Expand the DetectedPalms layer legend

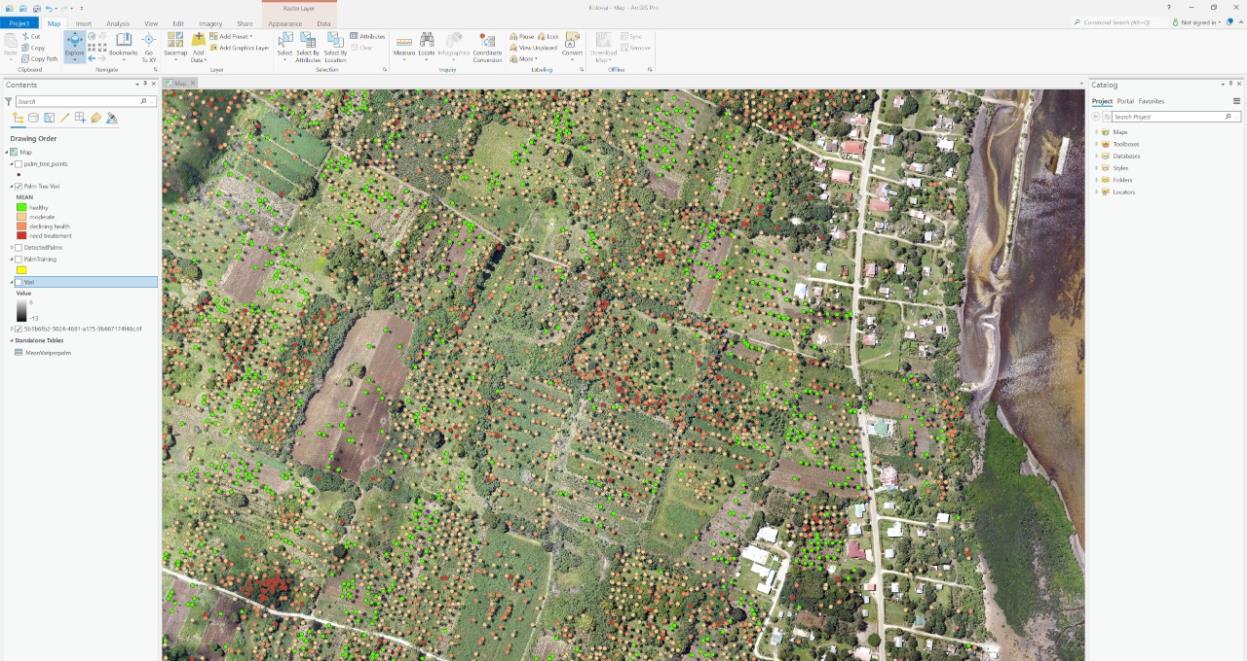[12, 247]
